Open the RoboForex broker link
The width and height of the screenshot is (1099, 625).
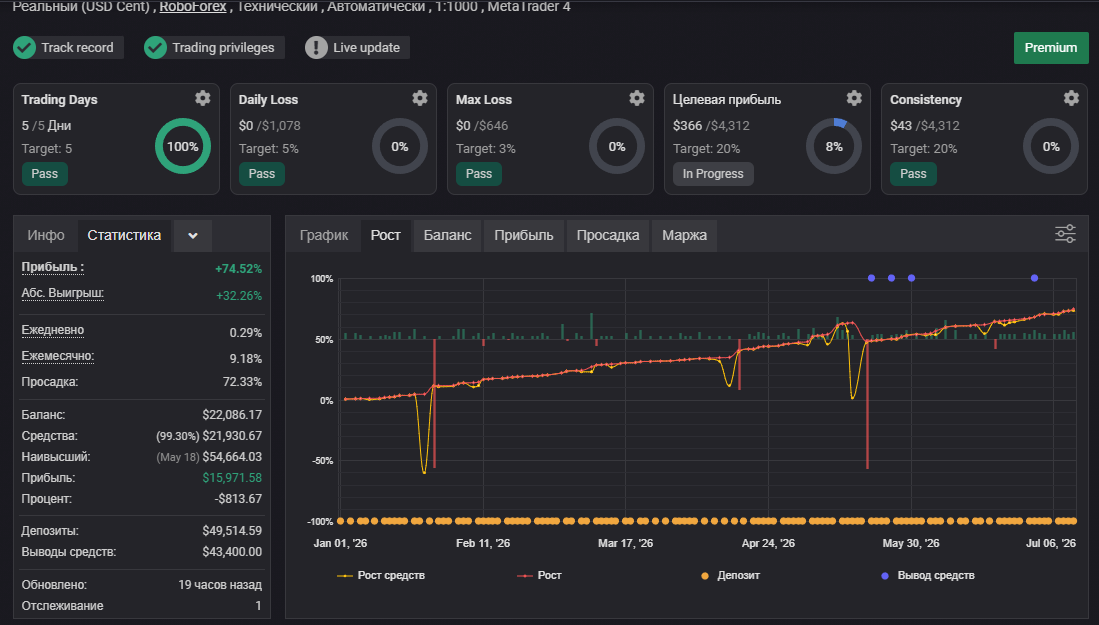tap(193, 7)
